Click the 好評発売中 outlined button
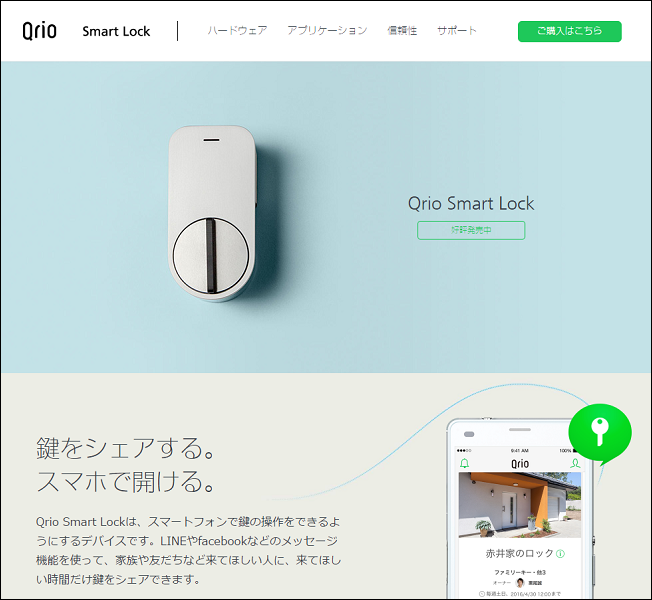652x600 pixels. (471, 230)
